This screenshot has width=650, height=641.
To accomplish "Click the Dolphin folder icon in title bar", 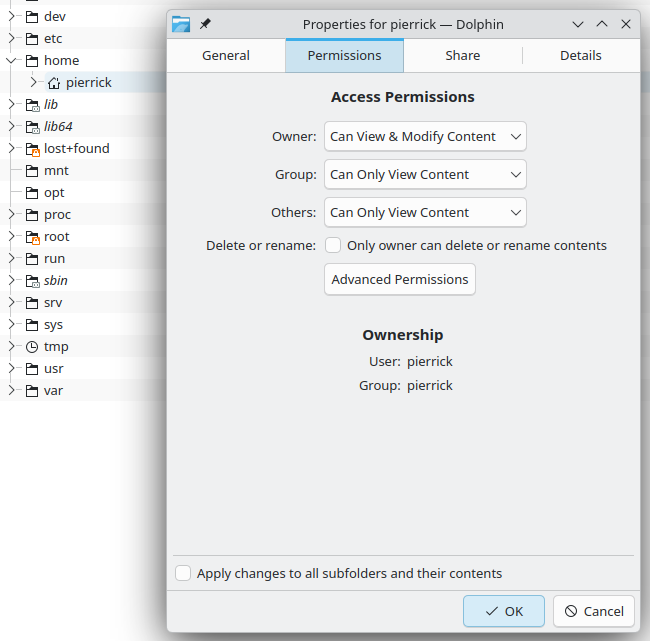I will point(181,24).
